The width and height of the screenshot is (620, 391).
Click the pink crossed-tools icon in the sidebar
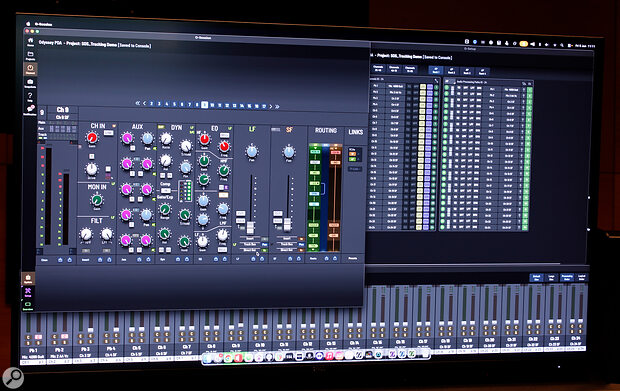tap(28, 292)
